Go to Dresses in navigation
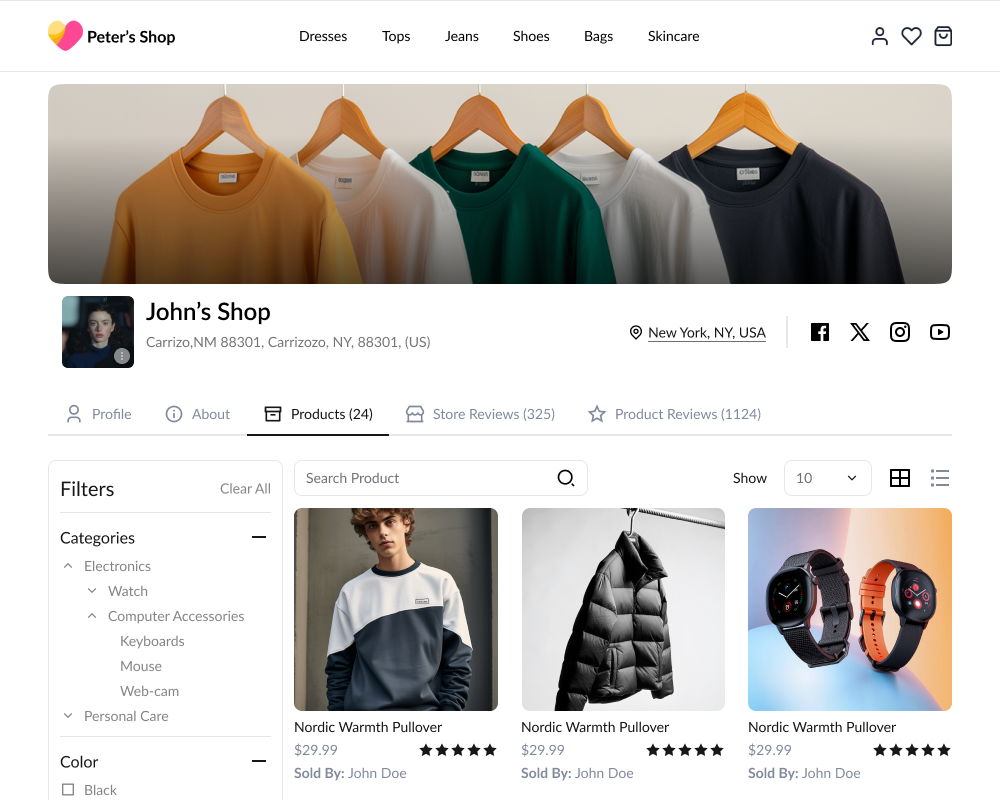Image resolution: width=1000 pixels, height=800 pixels. point(323,36)
